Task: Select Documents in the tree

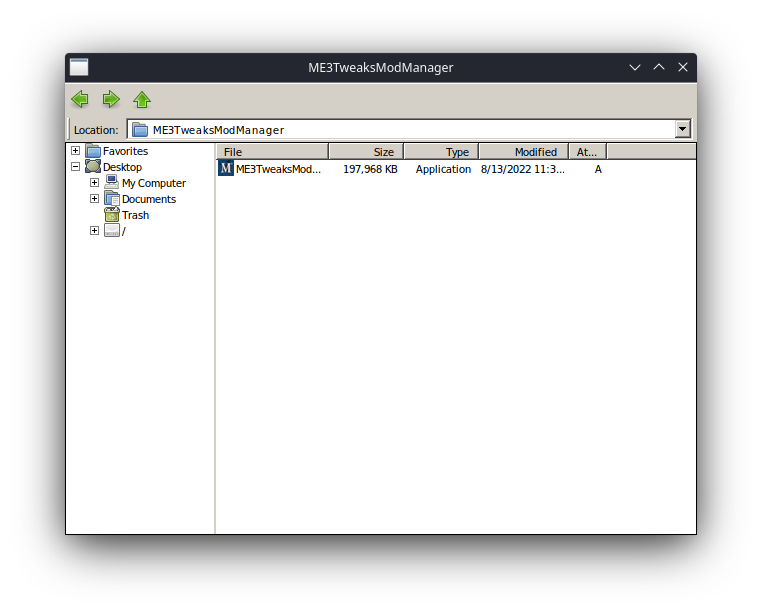Action: pyautogui.click(x=149, y=199)
